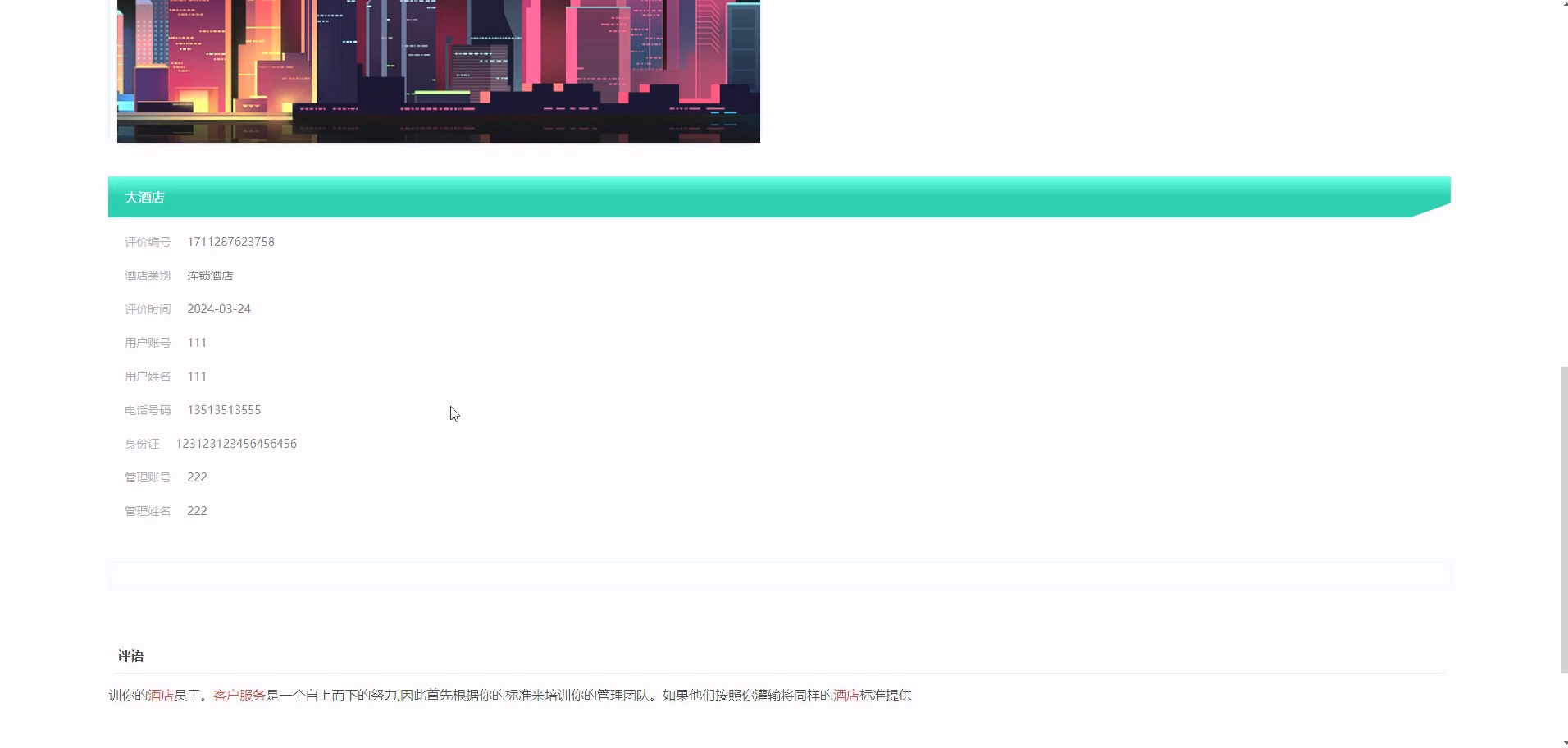The height and width of the screenshot is (748, 1568).
Task: Click the 酒店 link near 标准提供
Action: [845, 695]
